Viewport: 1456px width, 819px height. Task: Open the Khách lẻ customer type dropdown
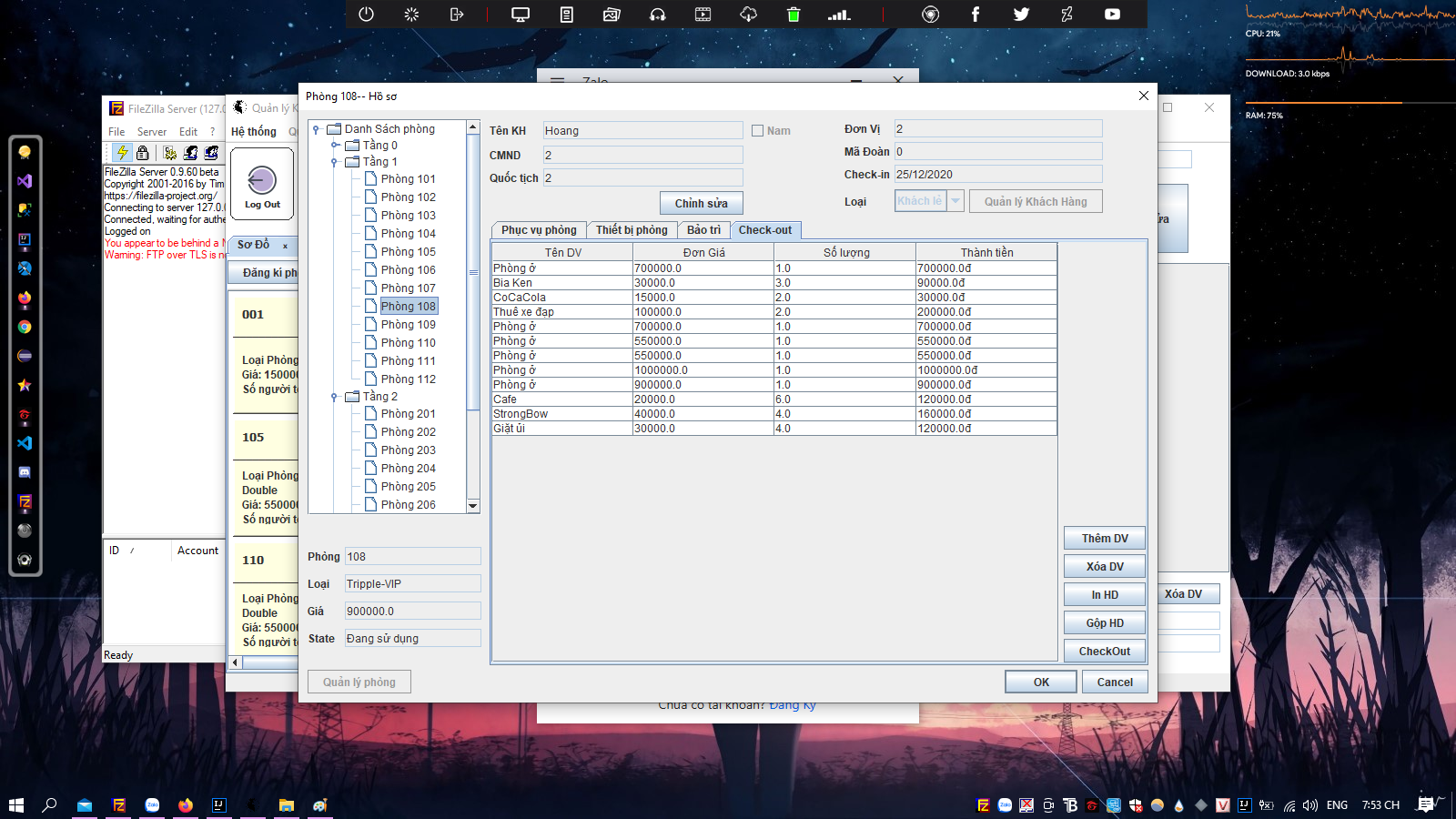tap(955, 201)
